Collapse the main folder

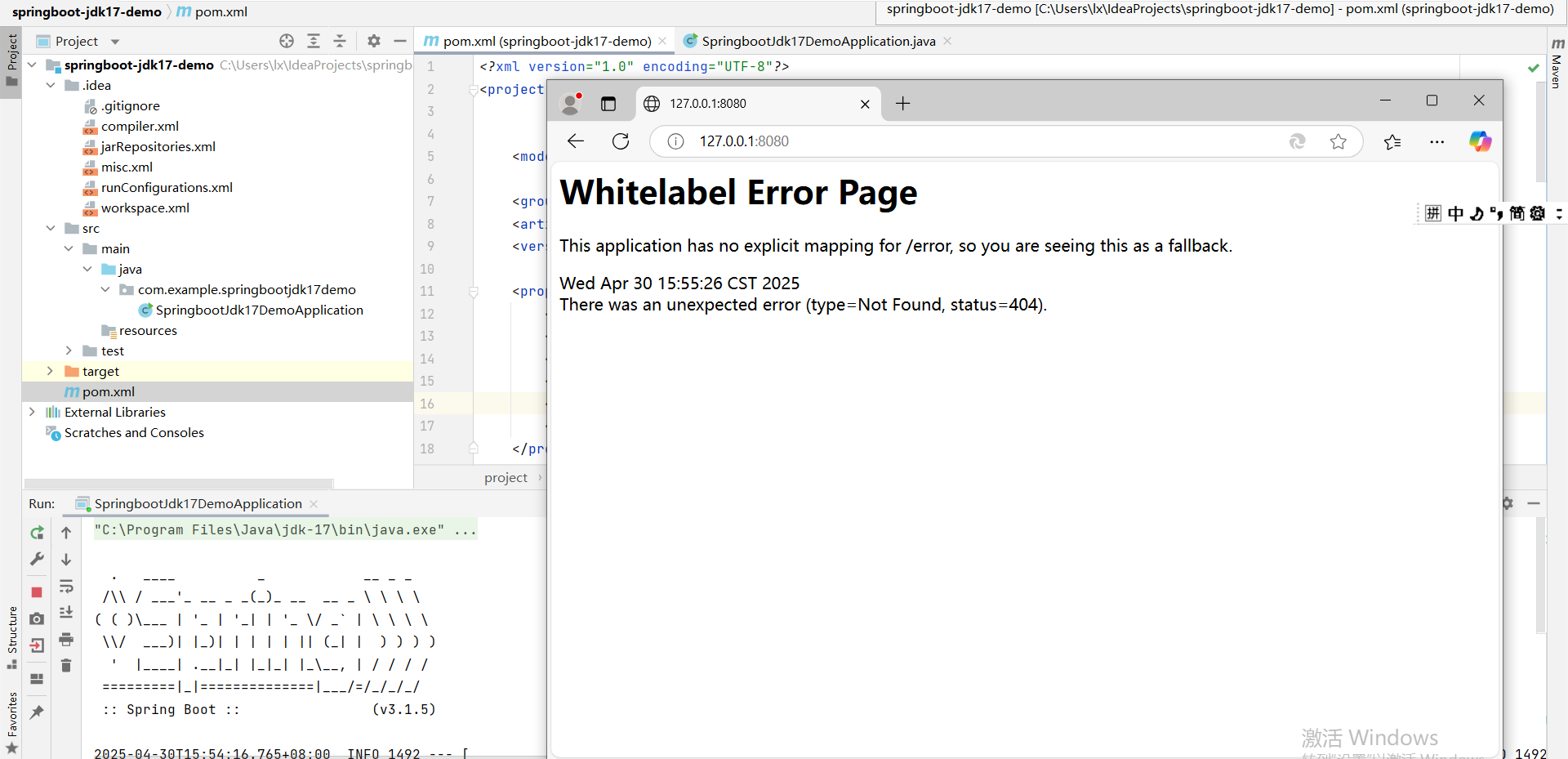pos(69,248)
